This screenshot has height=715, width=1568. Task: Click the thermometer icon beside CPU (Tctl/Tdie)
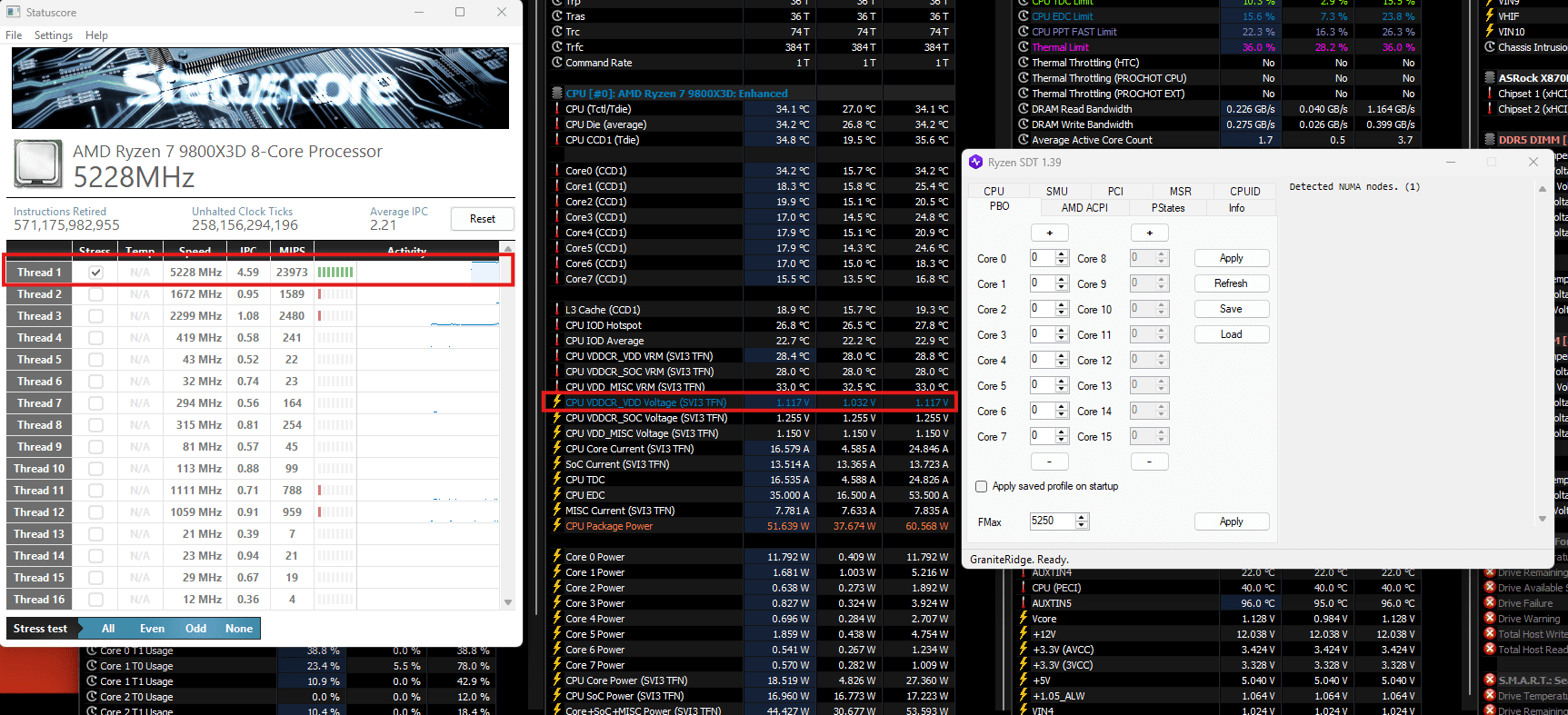(557, 109)
